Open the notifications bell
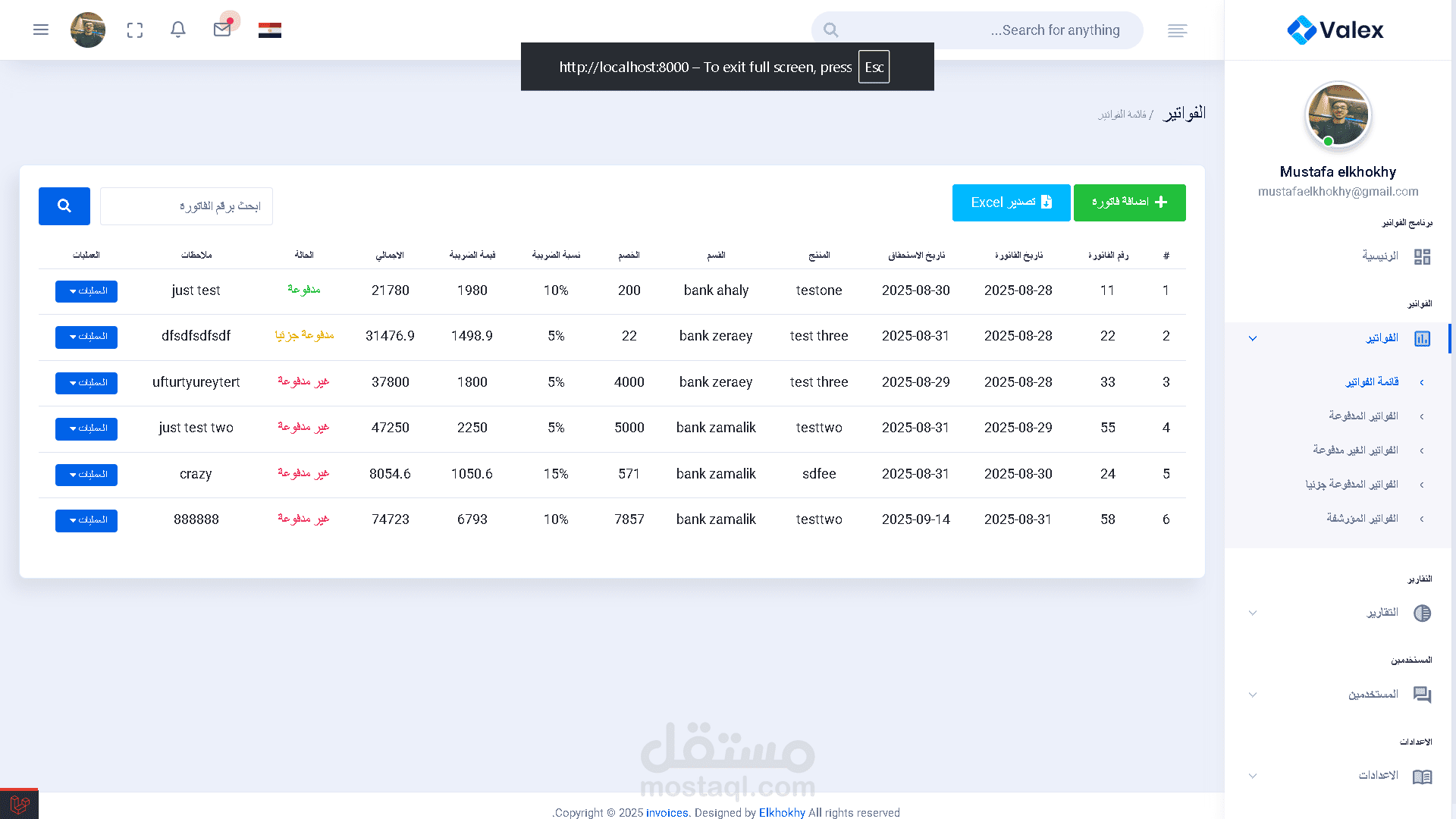This screenshot has width=1456, height=819. (x=178, y=30)
